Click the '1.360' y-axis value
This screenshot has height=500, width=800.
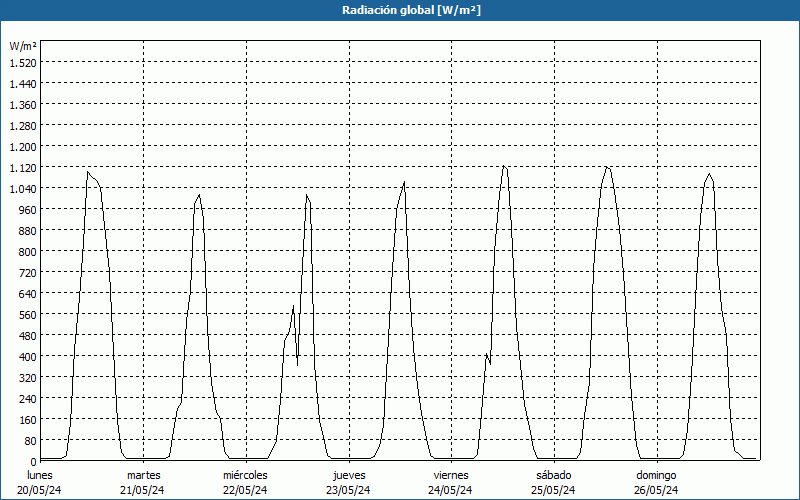coord(23,105)
